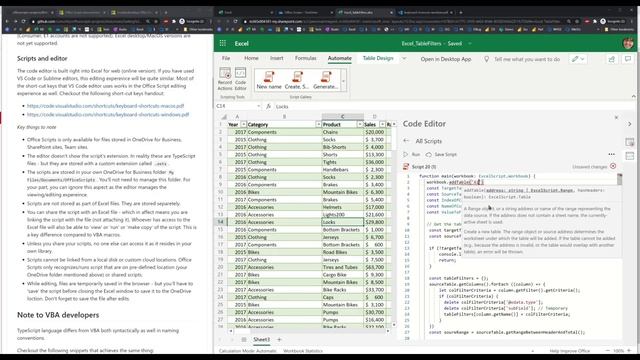Click the Script 20 script icon
The image size is (640, 360).
pyautogui.click(x=406, y=167)
